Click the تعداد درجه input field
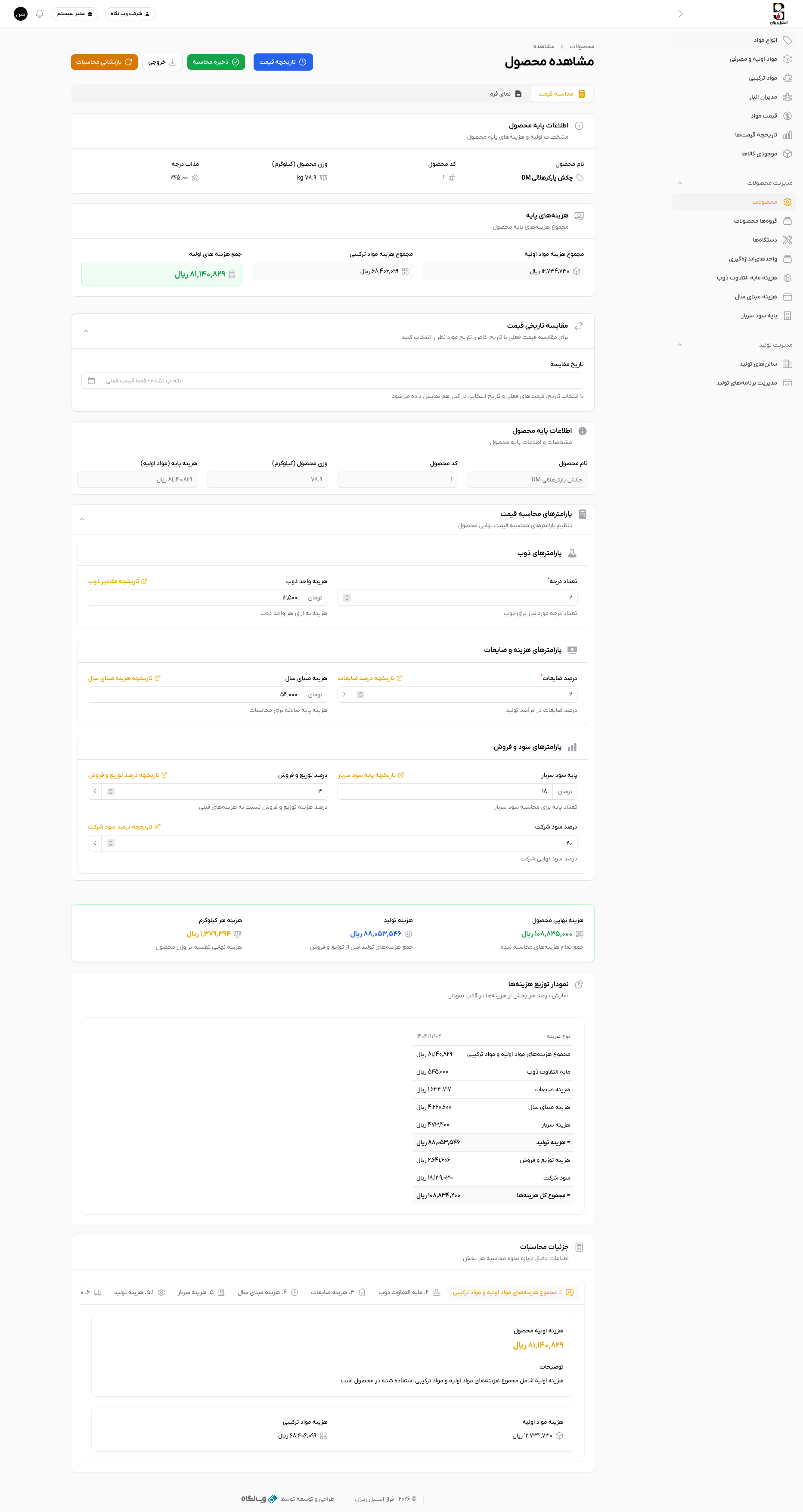This screenshot has height=1512, width=803. click(x=464, y=597)
